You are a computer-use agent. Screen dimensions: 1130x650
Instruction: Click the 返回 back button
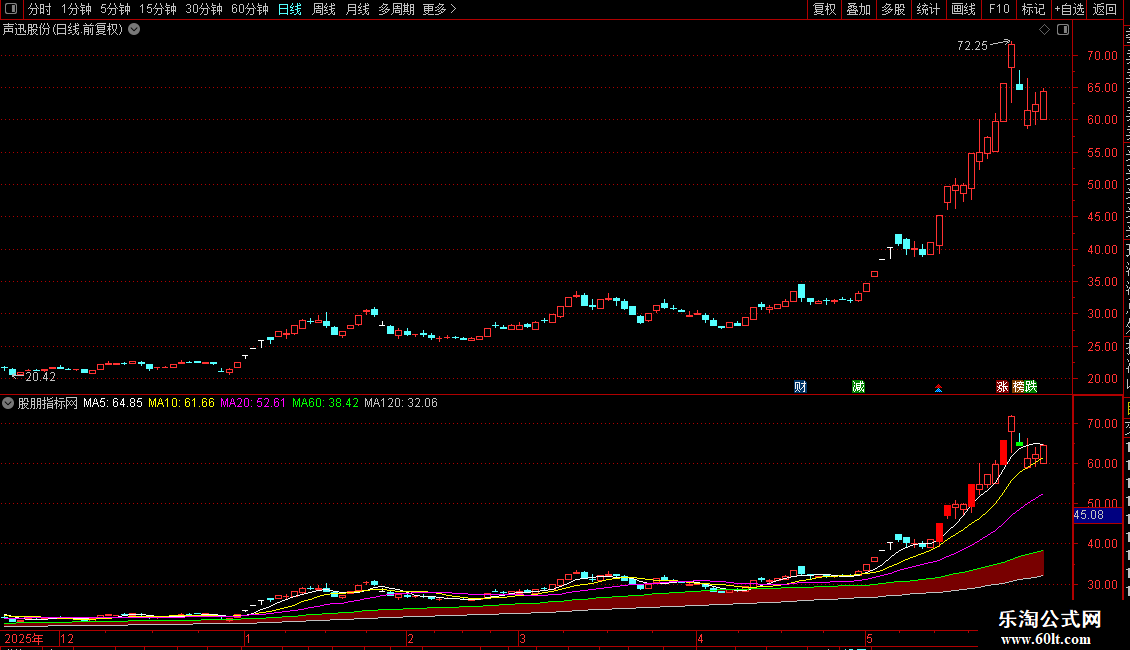click(1105, 9)
